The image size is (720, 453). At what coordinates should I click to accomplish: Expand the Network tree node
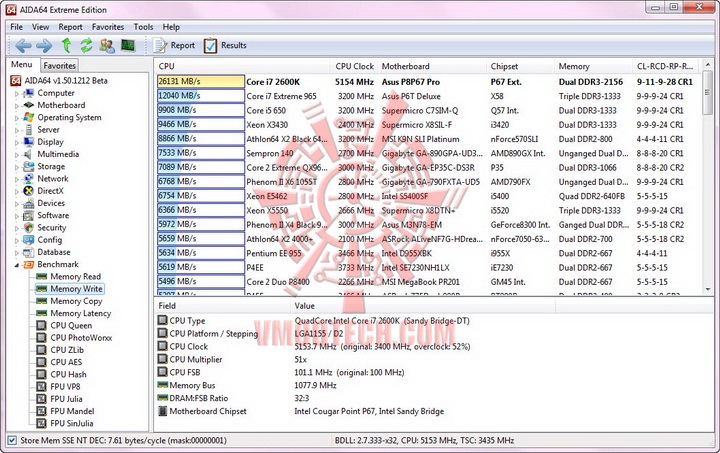point(17,179)
